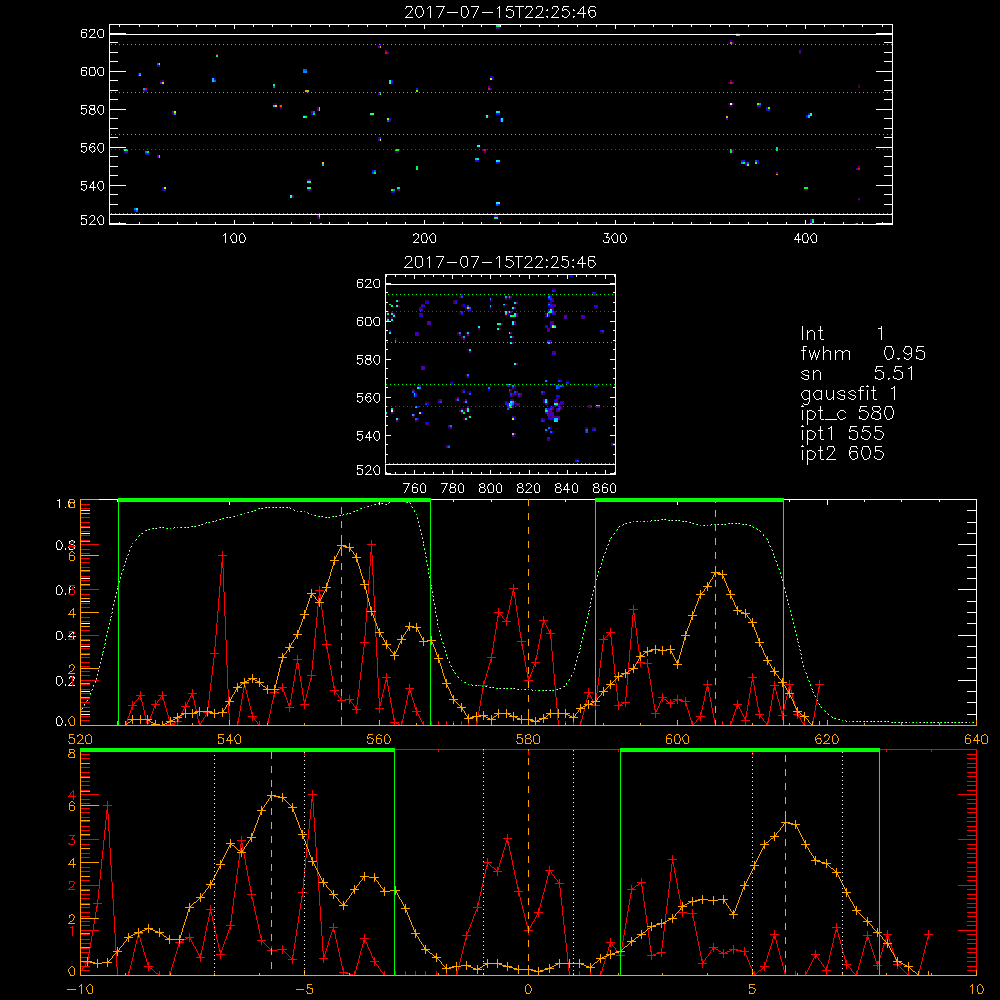
Task: Select the 'sn 5.51' value
Action: 858,373
